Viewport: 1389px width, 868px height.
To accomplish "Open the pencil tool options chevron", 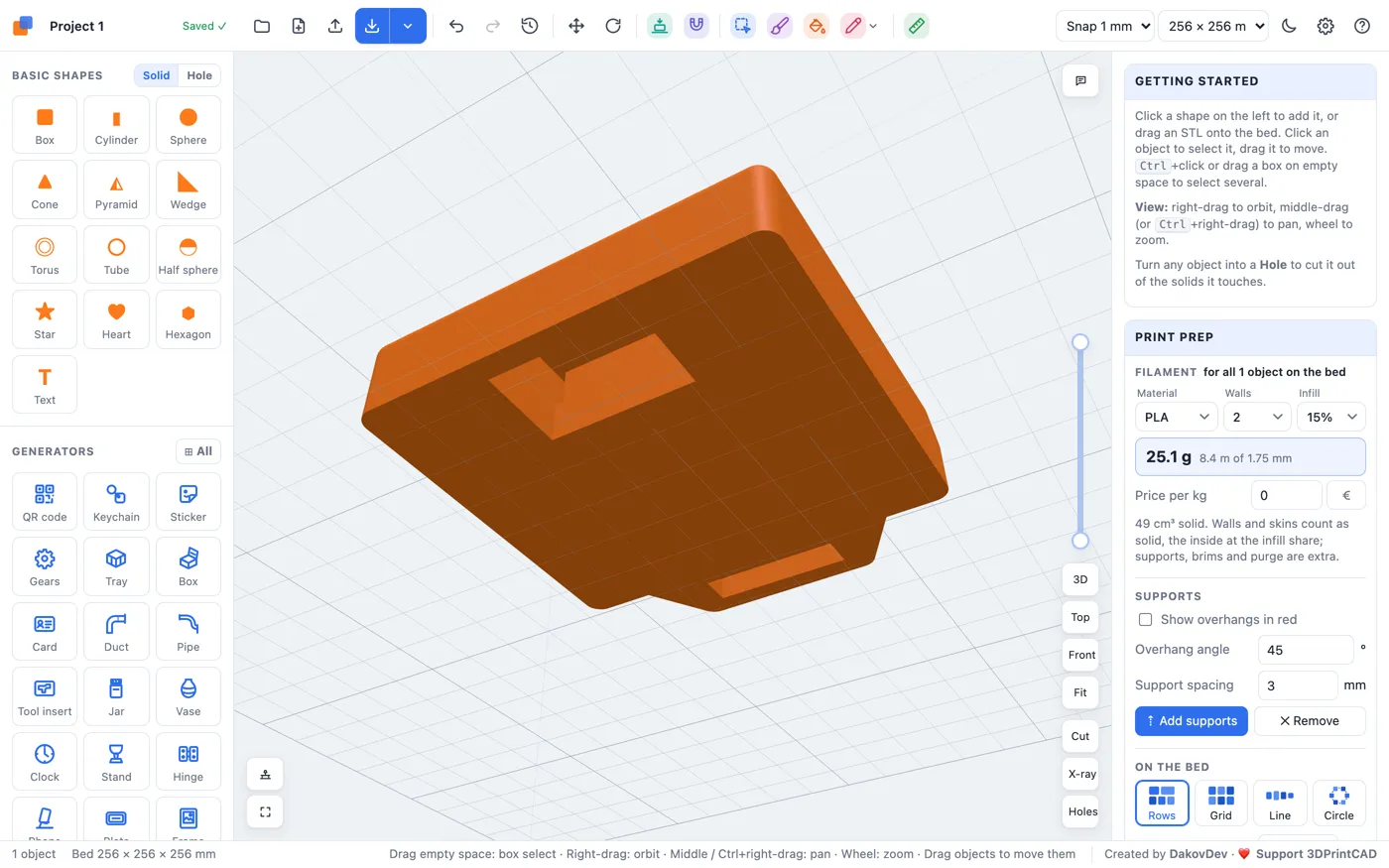I will coord(873,27).
